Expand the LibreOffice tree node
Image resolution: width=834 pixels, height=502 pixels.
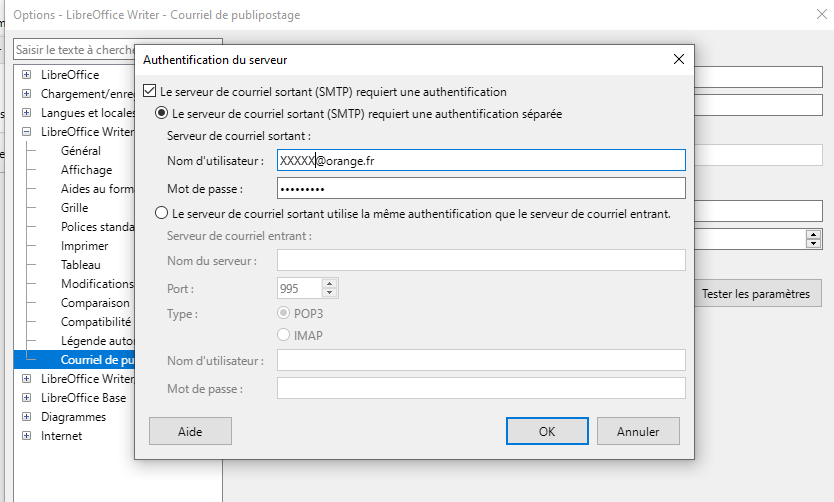27,74
